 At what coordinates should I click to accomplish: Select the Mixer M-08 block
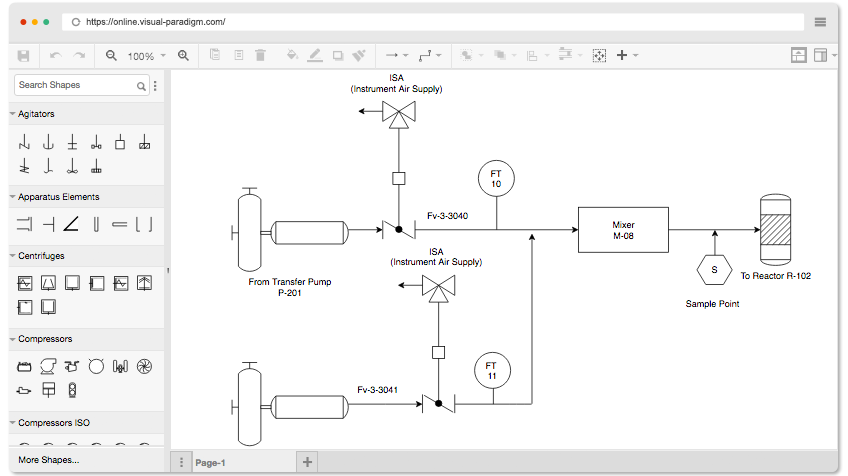tap(623, 230)
